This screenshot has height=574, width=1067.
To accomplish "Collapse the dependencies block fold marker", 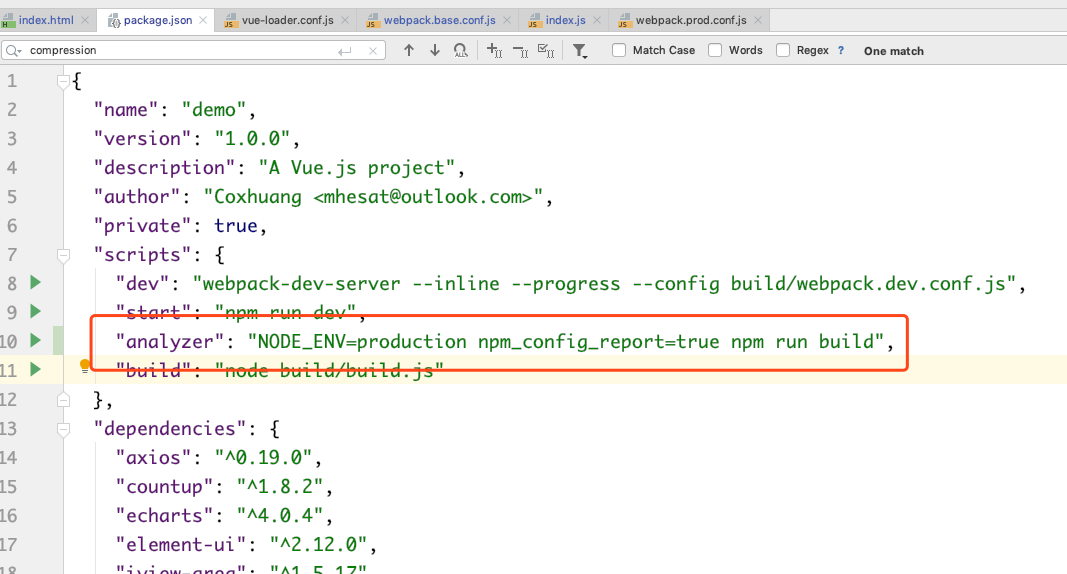I will click(x=63, y=430).
